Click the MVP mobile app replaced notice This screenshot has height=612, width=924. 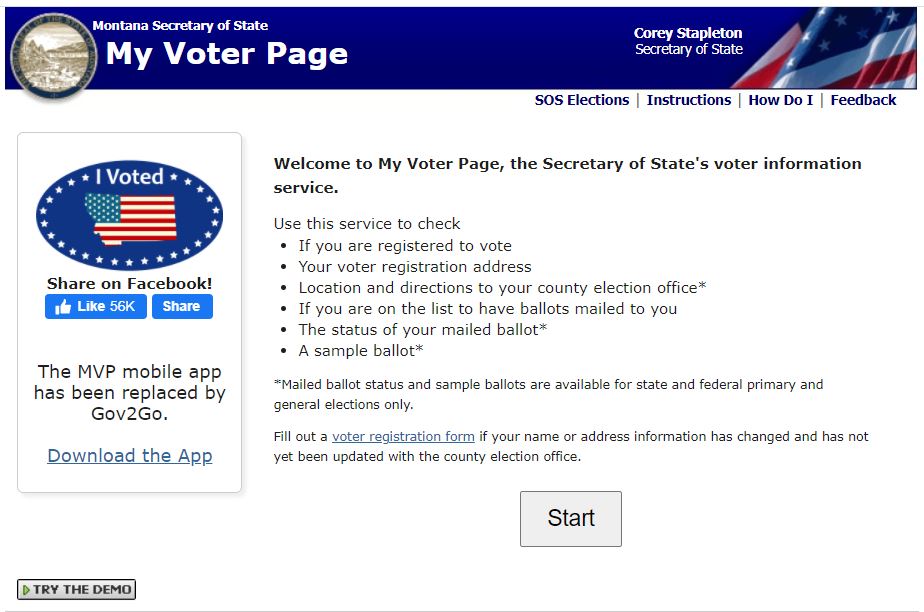[x=130, y=392]
